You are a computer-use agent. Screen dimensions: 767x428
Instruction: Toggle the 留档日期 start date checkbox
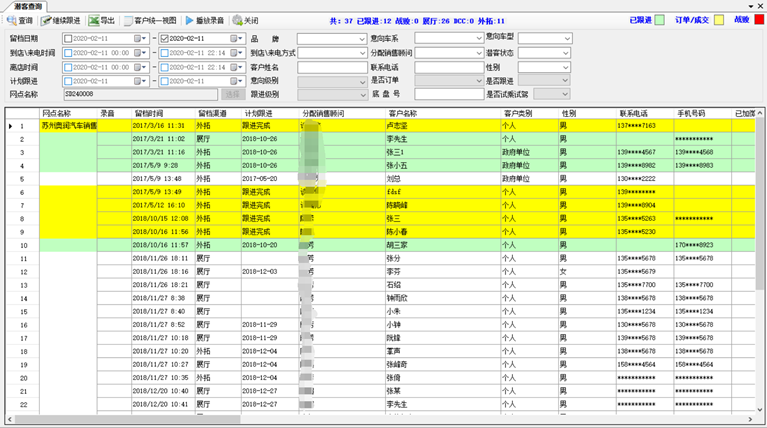click(x=68, y=39)
